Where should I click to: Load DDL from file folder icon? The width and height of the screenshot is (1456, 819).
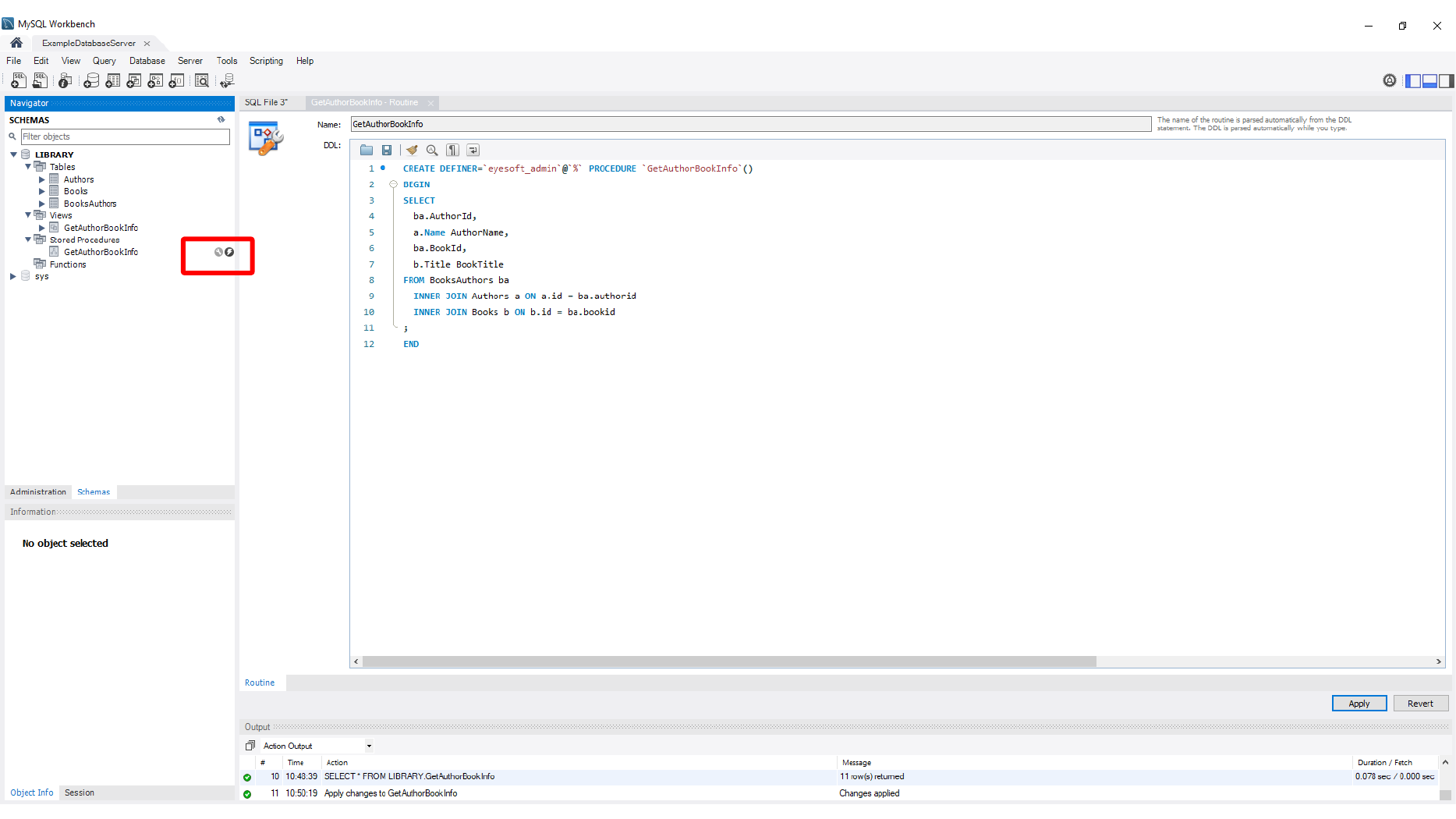pyautogui.click(x=367, y=150)
